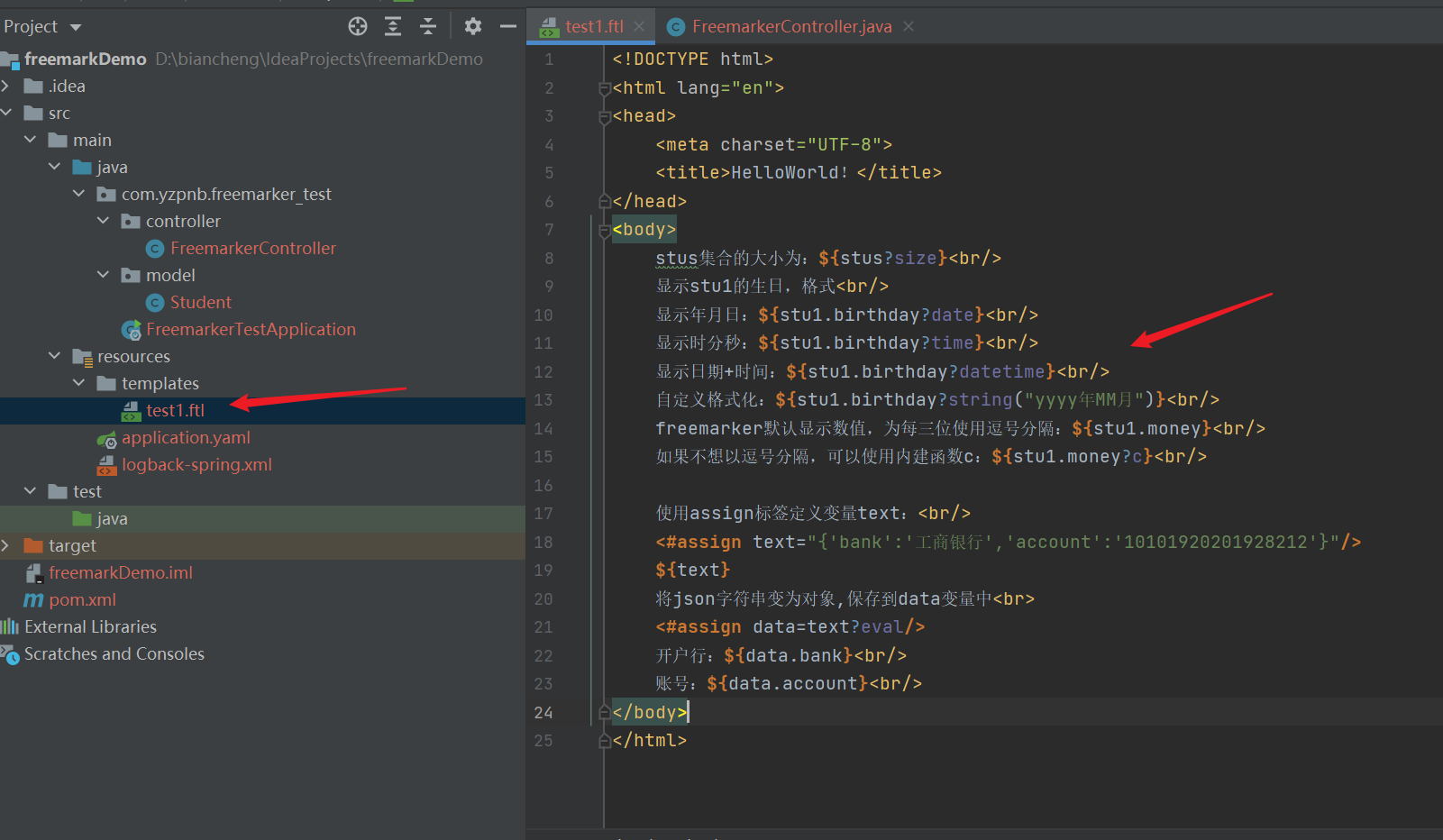Click the ${stu1.birthday?datetime} expression
The image size is (1443, 840).
pyautogui.click(x=921, y=371)
